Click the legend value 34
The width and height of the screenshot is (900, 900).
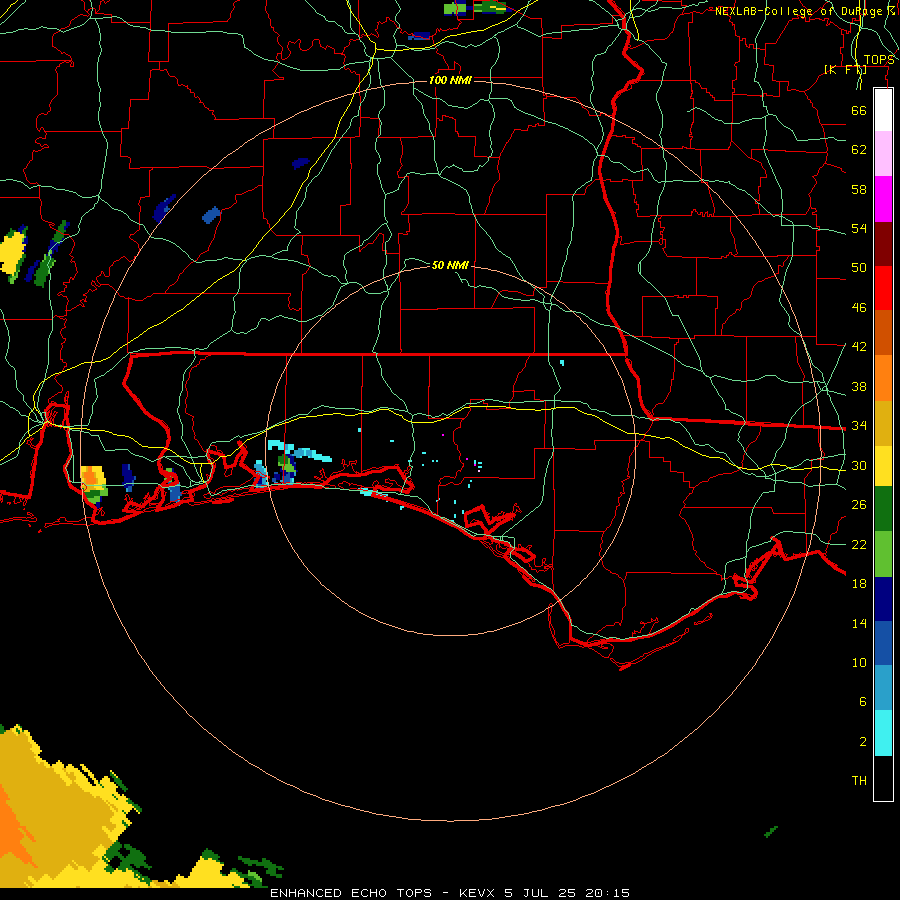(859, 426)
